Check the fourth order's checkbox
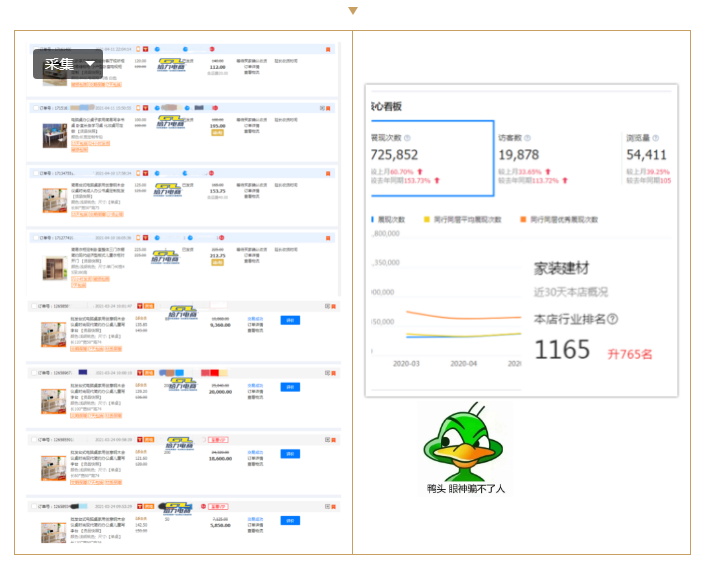The width and height of the screenshot is (704, 561). coord(36,238)
